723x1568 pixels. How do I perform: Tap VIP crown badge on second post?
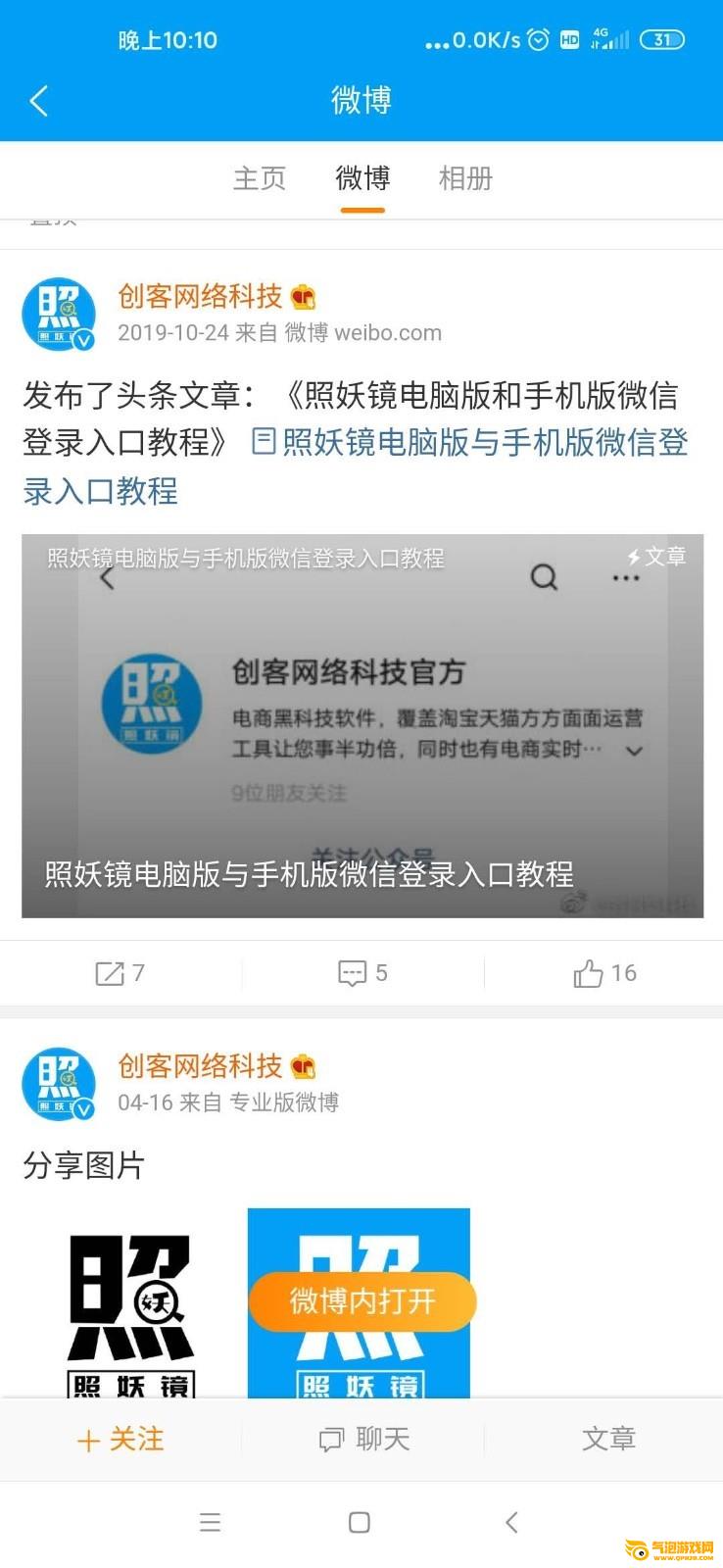304,1065
